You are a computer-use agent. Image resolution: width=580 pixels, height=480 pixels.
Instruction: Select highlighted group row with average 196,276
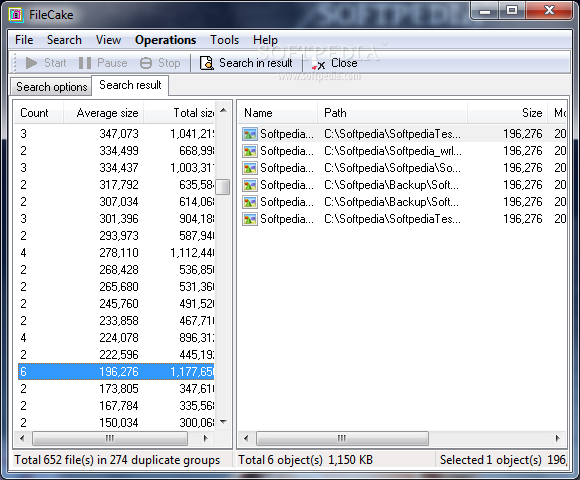pyautogui.click(x=116, y=372)
